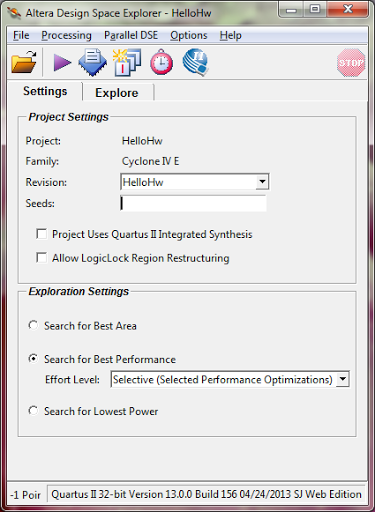Click the Open Project folder icon
The width and height of the screenshot is (375, 512).
[x=24, y=62]
